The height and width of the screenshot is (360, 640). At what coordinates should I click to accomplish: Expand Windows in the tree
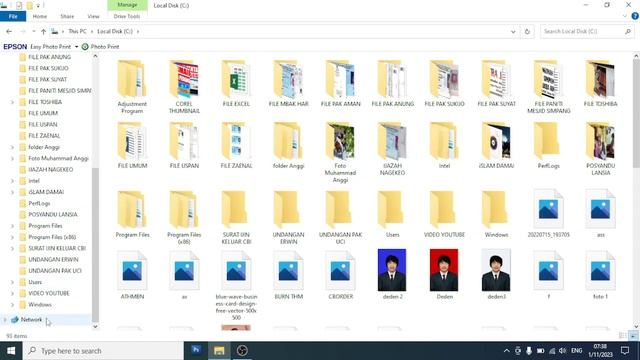(x=12, y=304)
